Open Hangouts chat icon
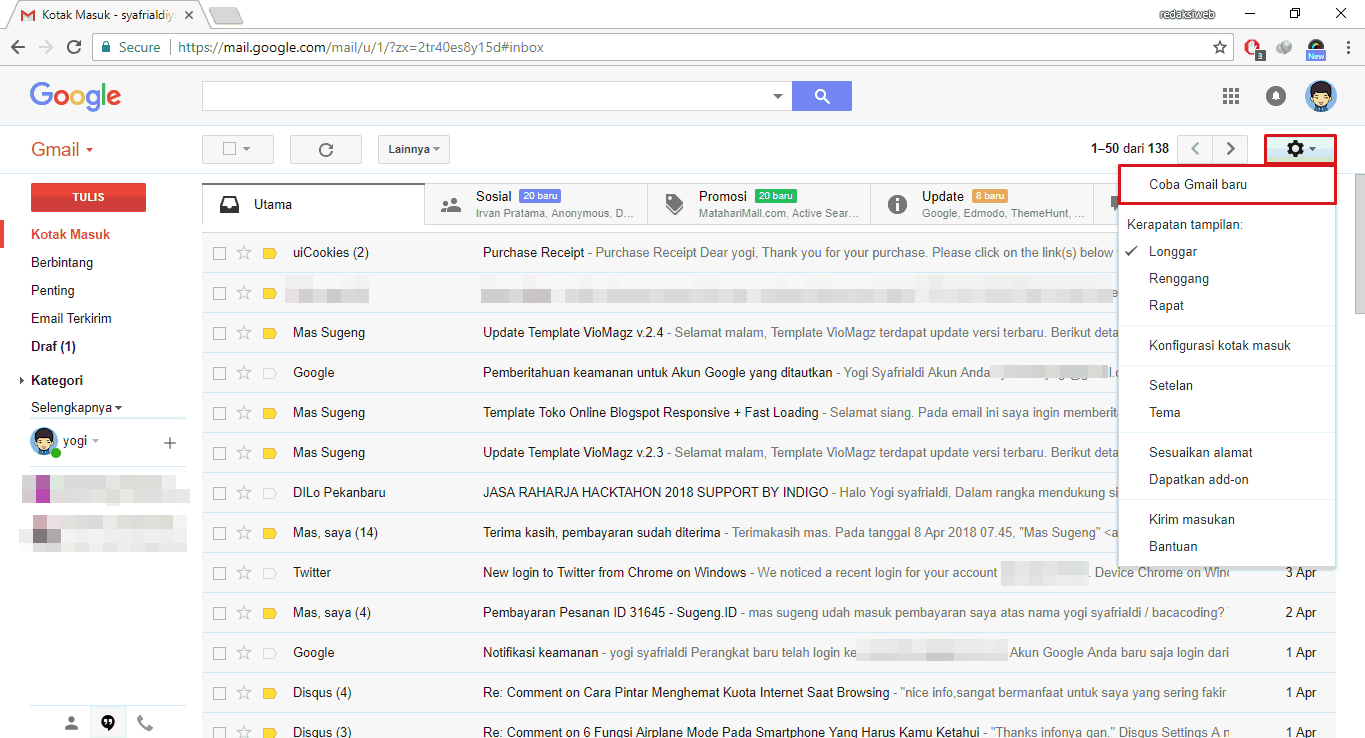1365x738 pixels. [x=108, y=722]
